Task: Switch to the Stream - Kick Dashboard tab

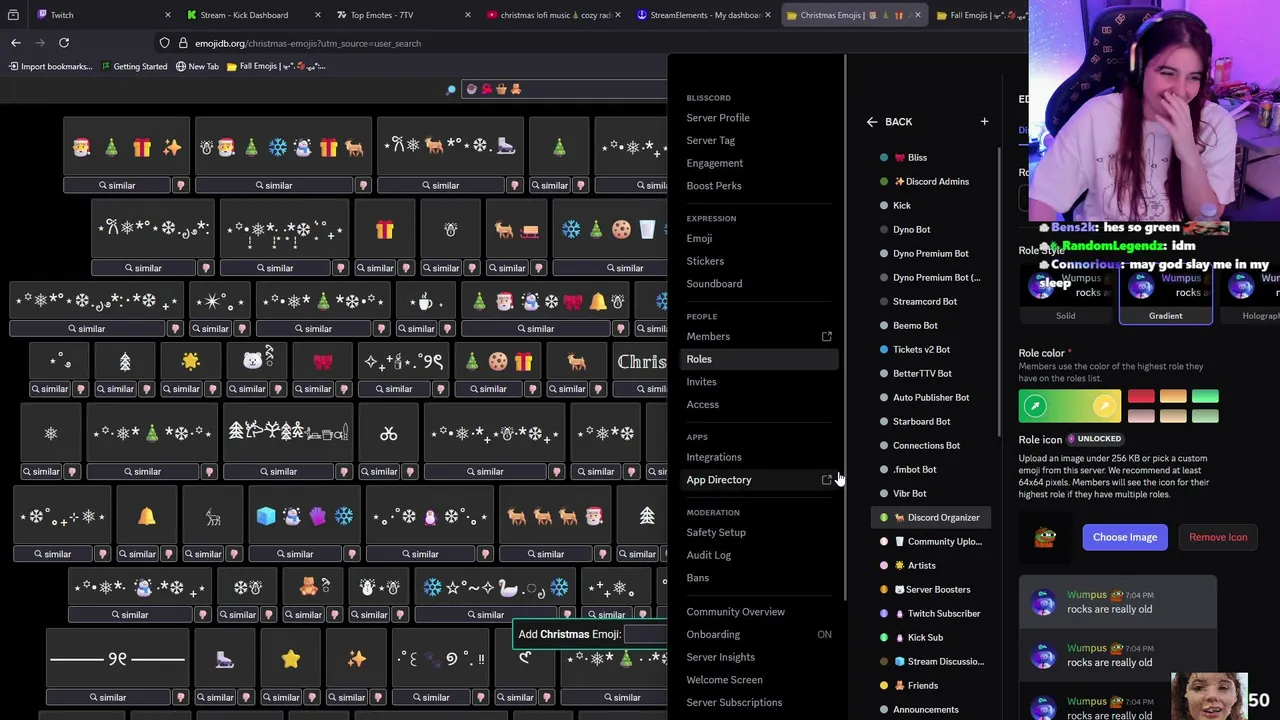Action: coord(243,15)
